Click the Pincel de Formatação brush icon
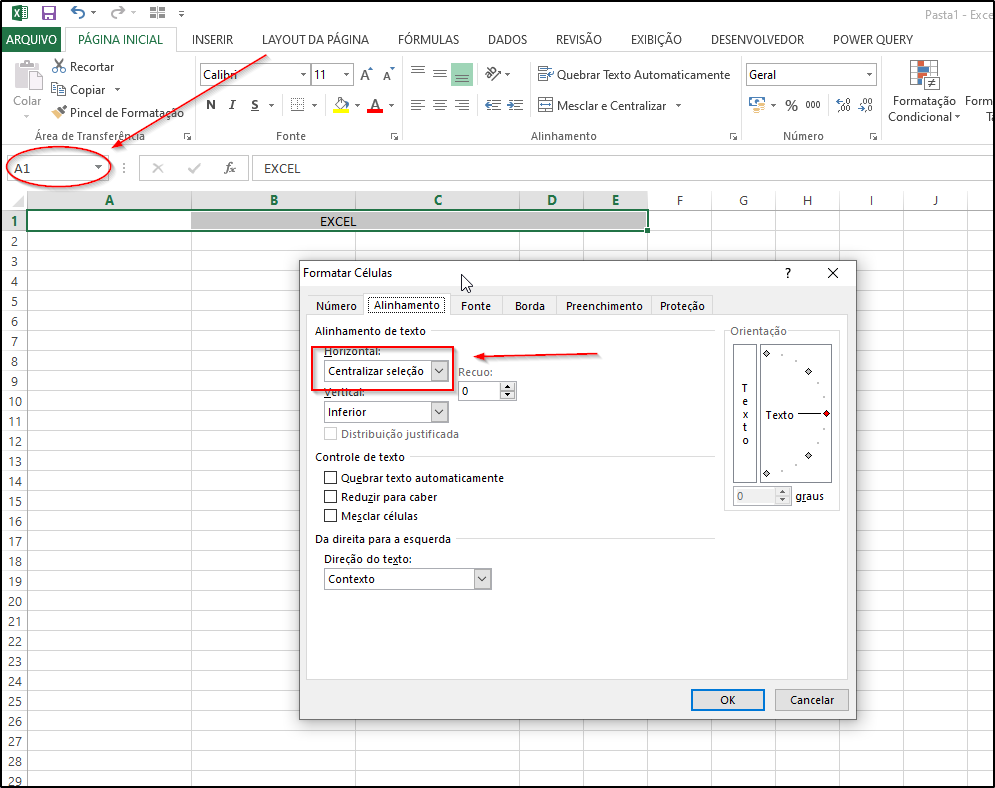 pos(59,113)
